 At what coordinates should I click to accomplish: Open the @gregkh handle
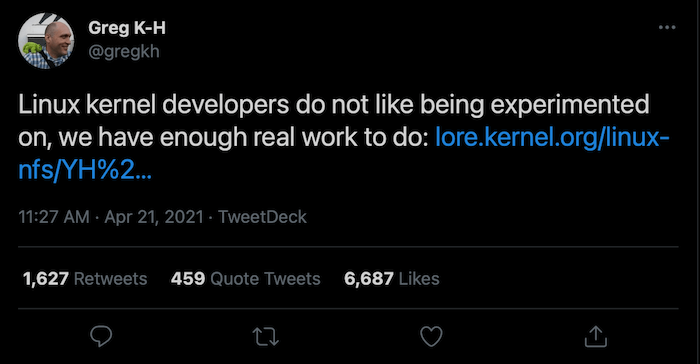pos(124,52)
